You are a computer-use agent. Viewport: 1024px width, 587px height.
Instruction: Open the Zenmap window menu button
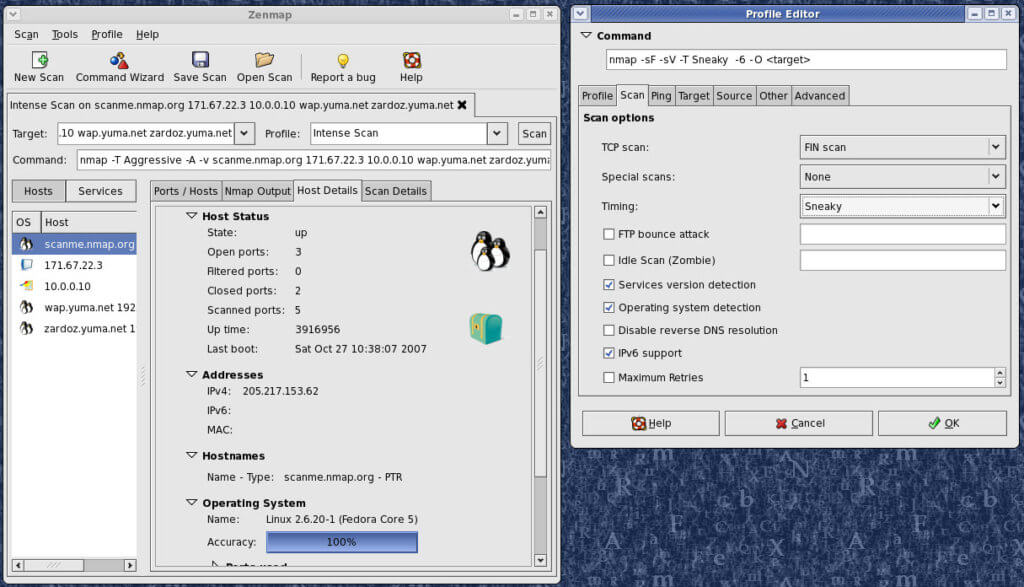[x=13, y=14]
